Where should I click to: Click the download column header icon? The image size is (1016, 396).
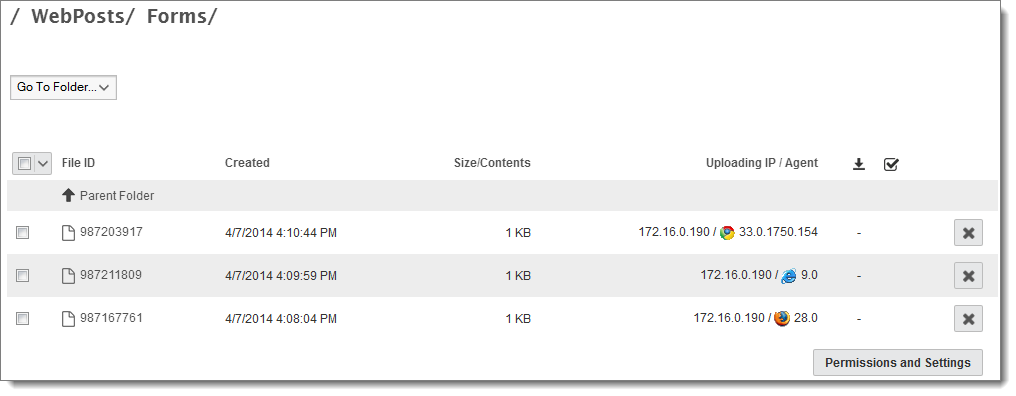tap(859, 165)
